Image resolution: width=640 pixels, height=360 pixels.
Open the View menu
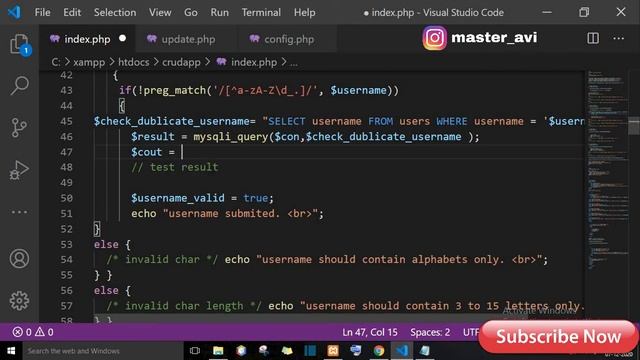(160, 13)
